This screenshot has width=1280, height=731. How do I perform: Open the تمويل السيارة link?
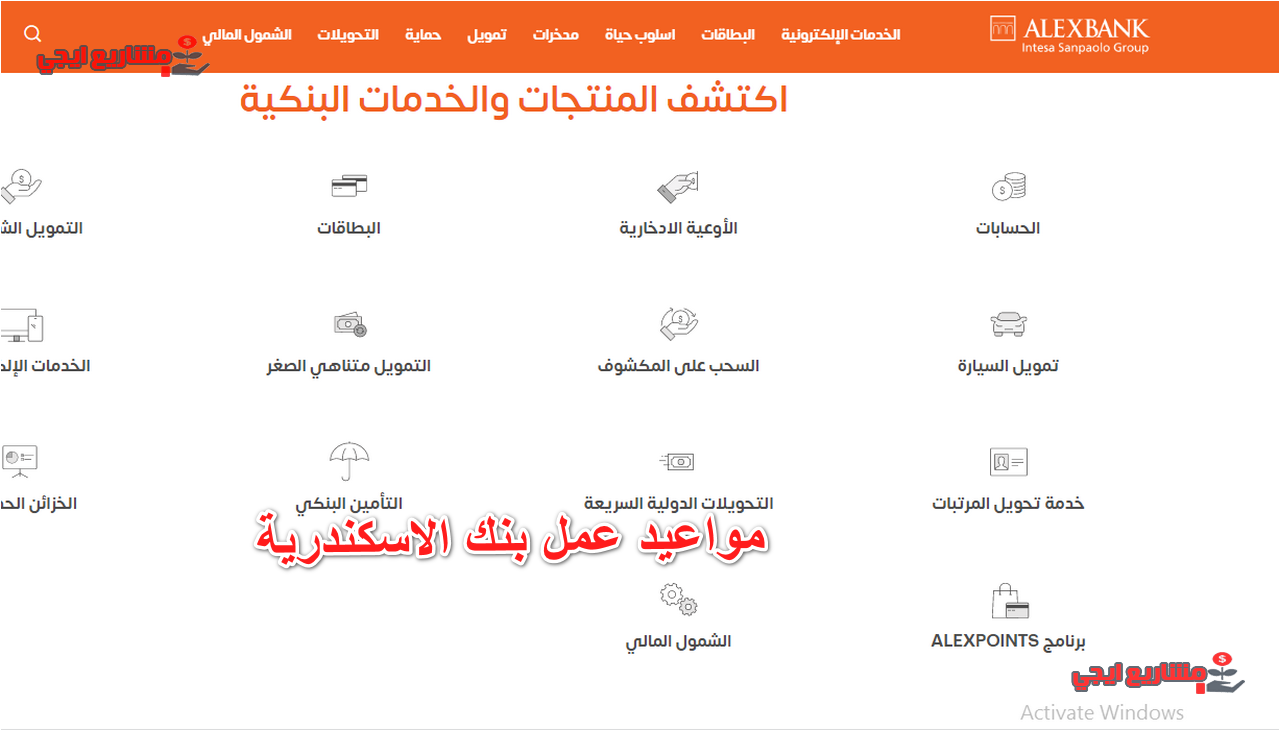1008,366
